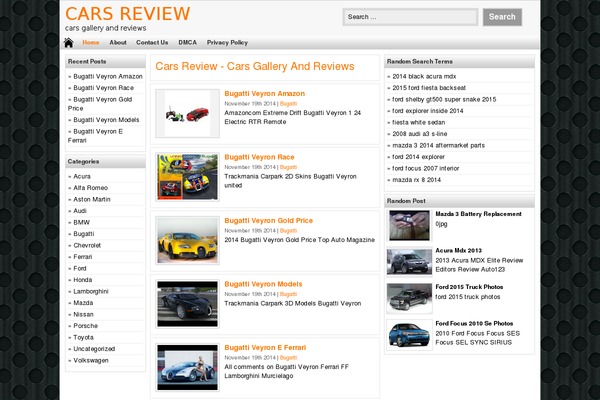Screen dimensions: 600x400
Task: Click the Ford 2015 Truck Photos thumbnail
Action: tap(409, 298)
